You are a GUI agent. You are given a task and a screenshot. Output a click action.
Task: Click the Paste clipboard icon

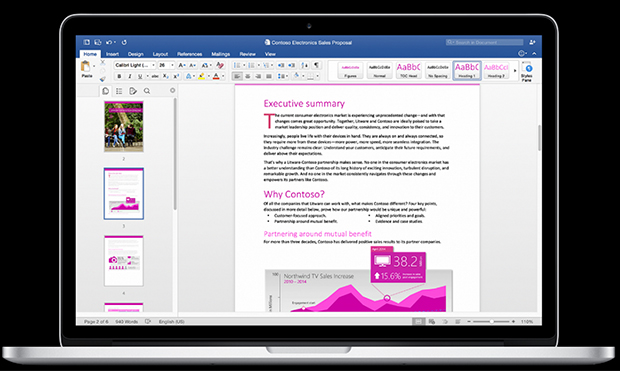[85, 66]
